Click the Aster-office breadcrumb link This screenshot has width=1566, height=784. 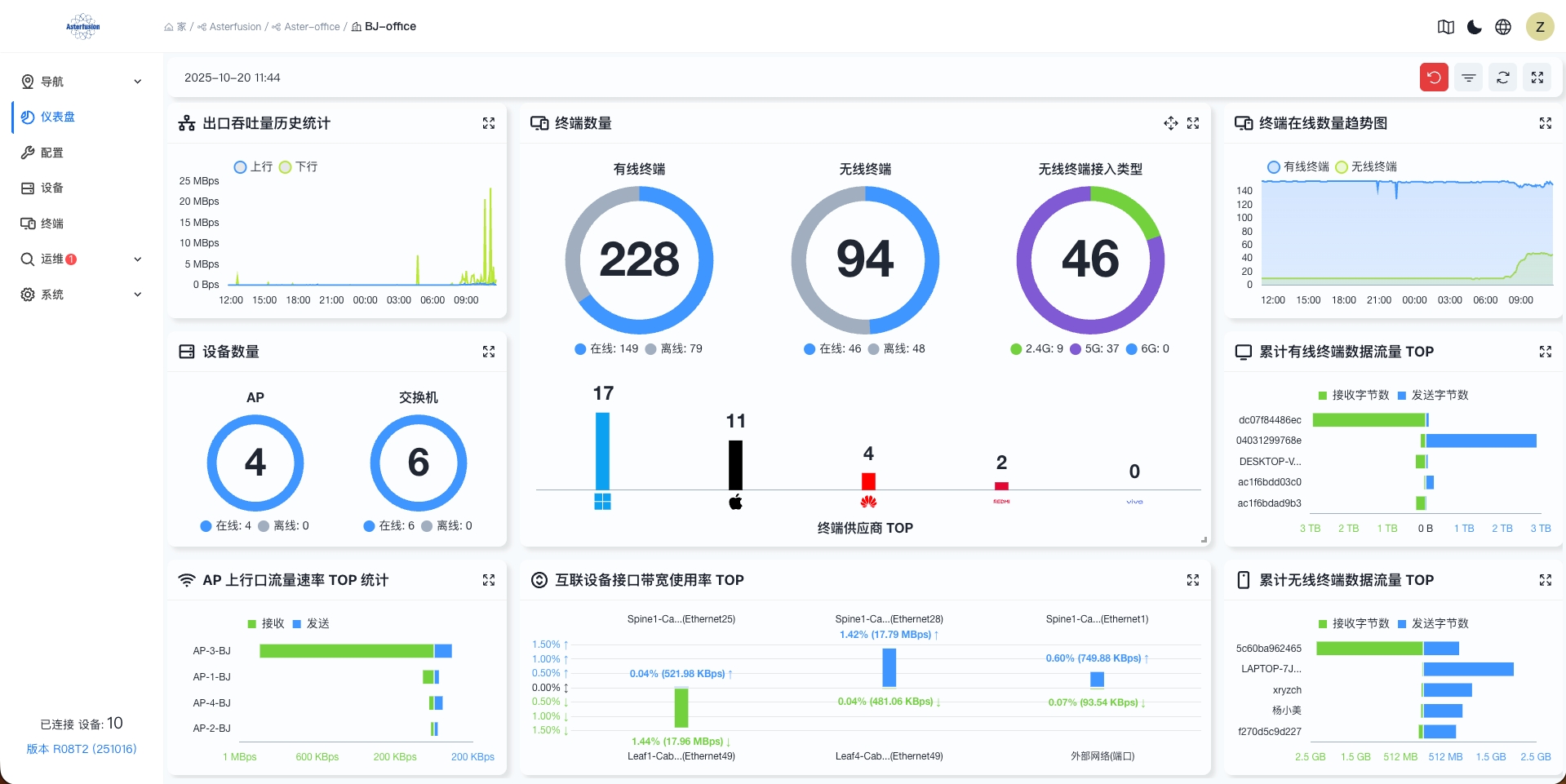(311, 27)
